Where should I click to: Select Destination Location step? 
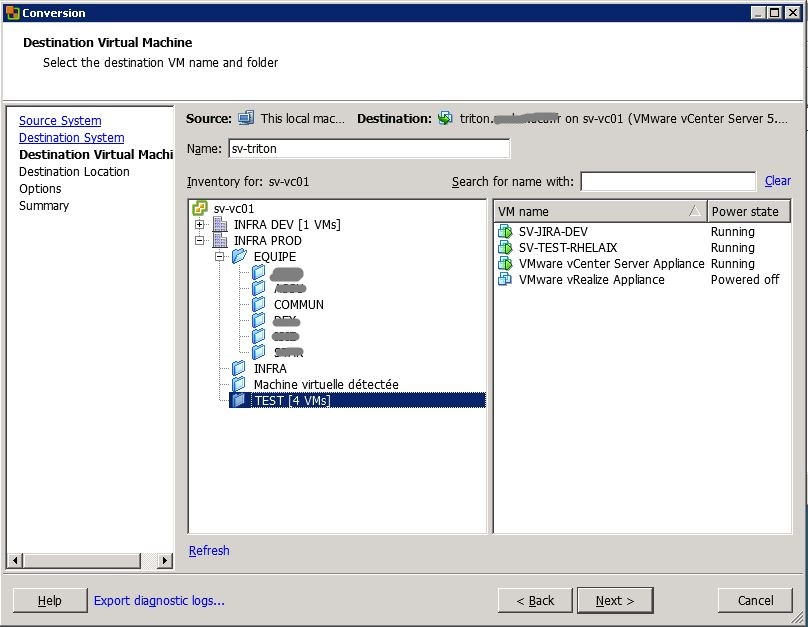pos(74,172)
